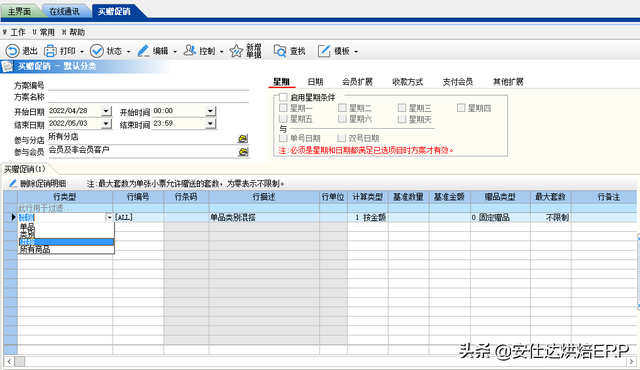Click the 固定赠品 gift type cell
The width and height of the screenshot is (640, 370).
[500, 217]
